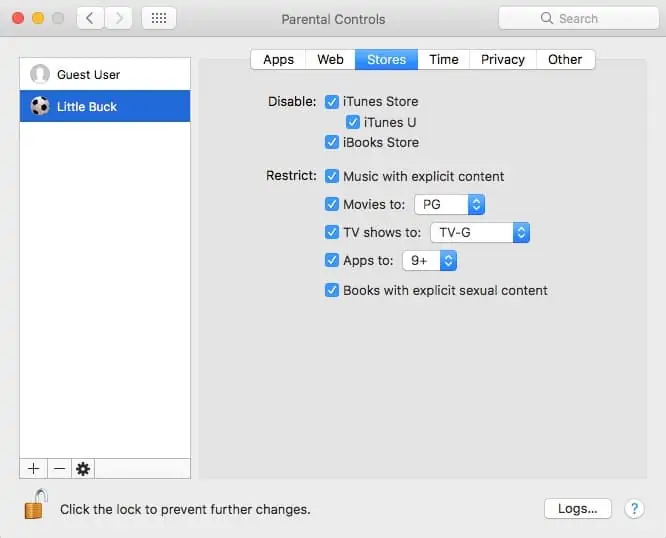Toggle the Apps to restriction checkbox
The width and height of the screenshot is (666, 538).
[332, 260]
